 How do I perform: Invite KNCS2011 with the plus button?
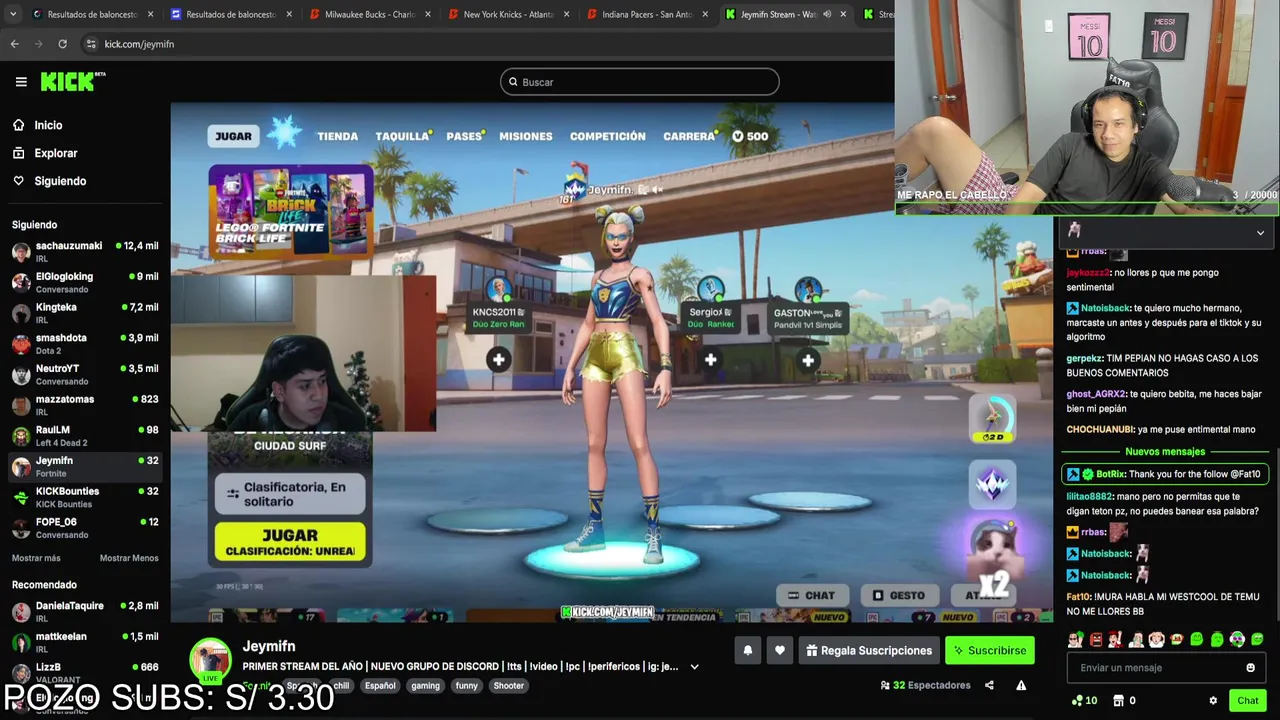[498, 360]
